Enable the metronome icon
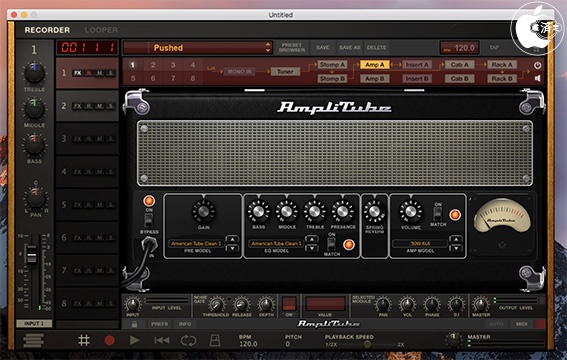The height and width of the screenshot is (360, 567). click(x=215, y=340)
